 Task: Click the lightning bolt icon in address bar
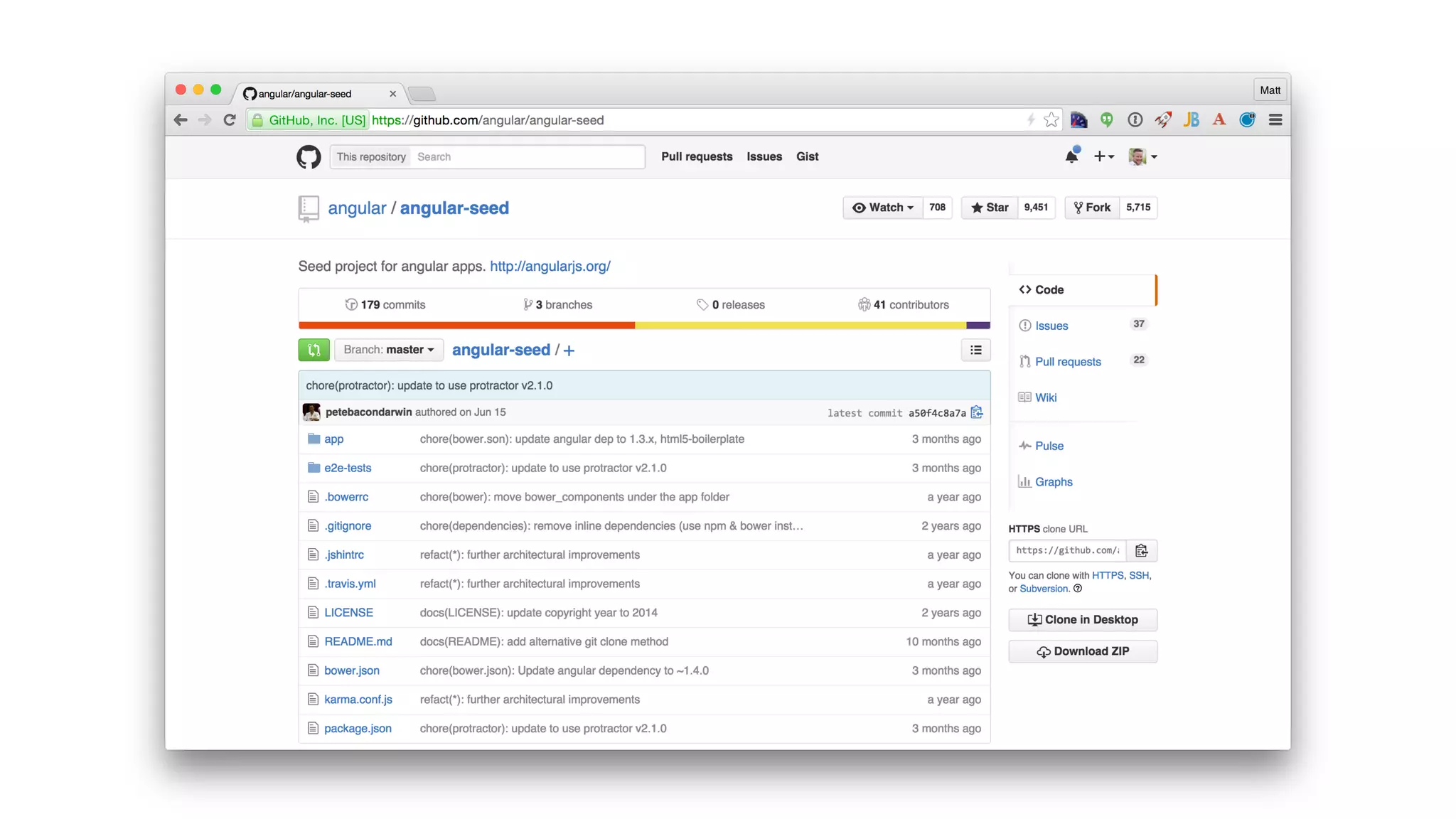[x=1030, y=119]
